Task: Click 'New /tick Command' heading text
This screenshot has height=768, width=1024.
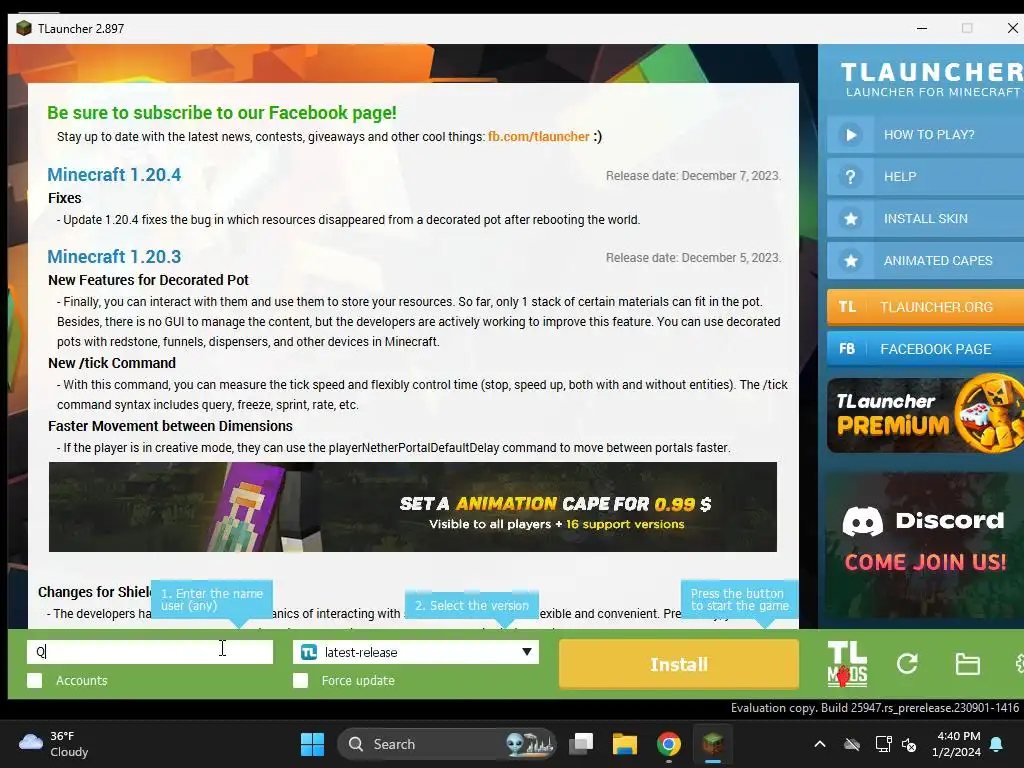Action: (x=112, y=363)
